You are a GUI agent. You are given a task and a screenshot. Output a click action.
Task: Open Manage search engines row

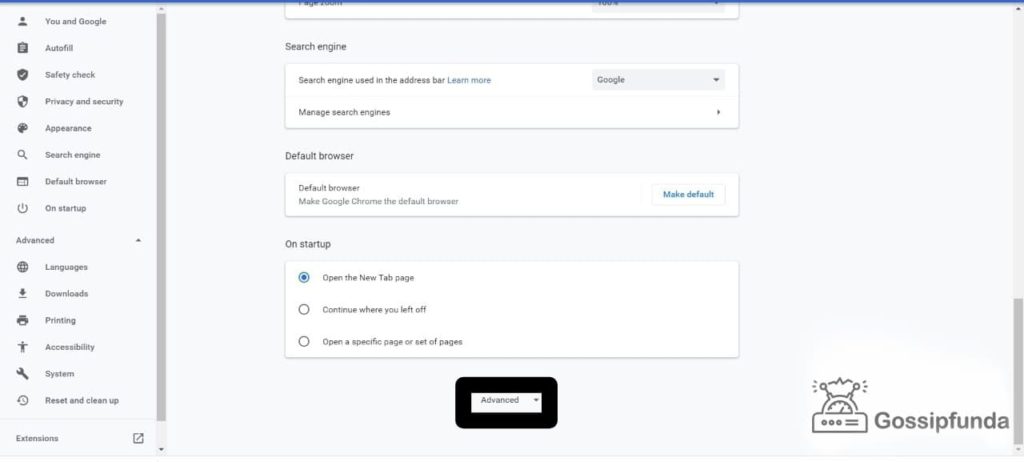[x=512, y=112]
